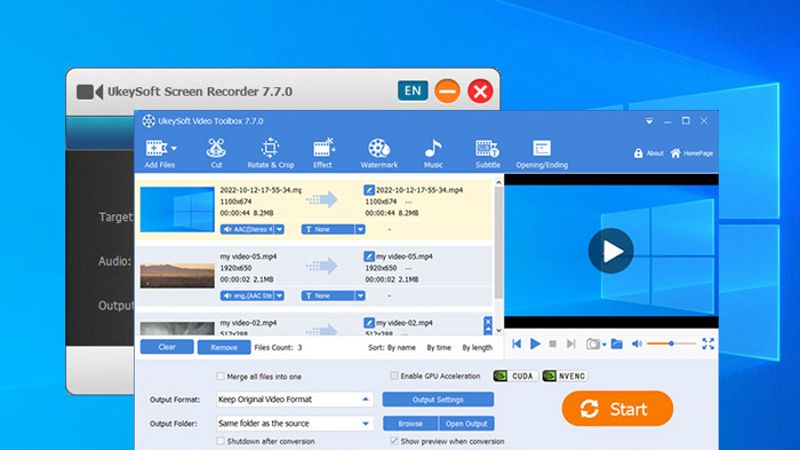Click the Clear button

167,347
